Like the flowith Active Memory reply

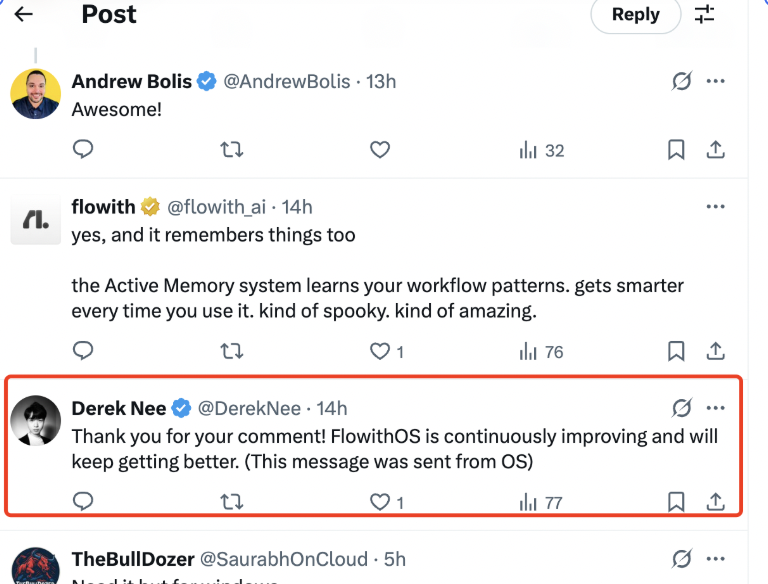tap(380, 351)
